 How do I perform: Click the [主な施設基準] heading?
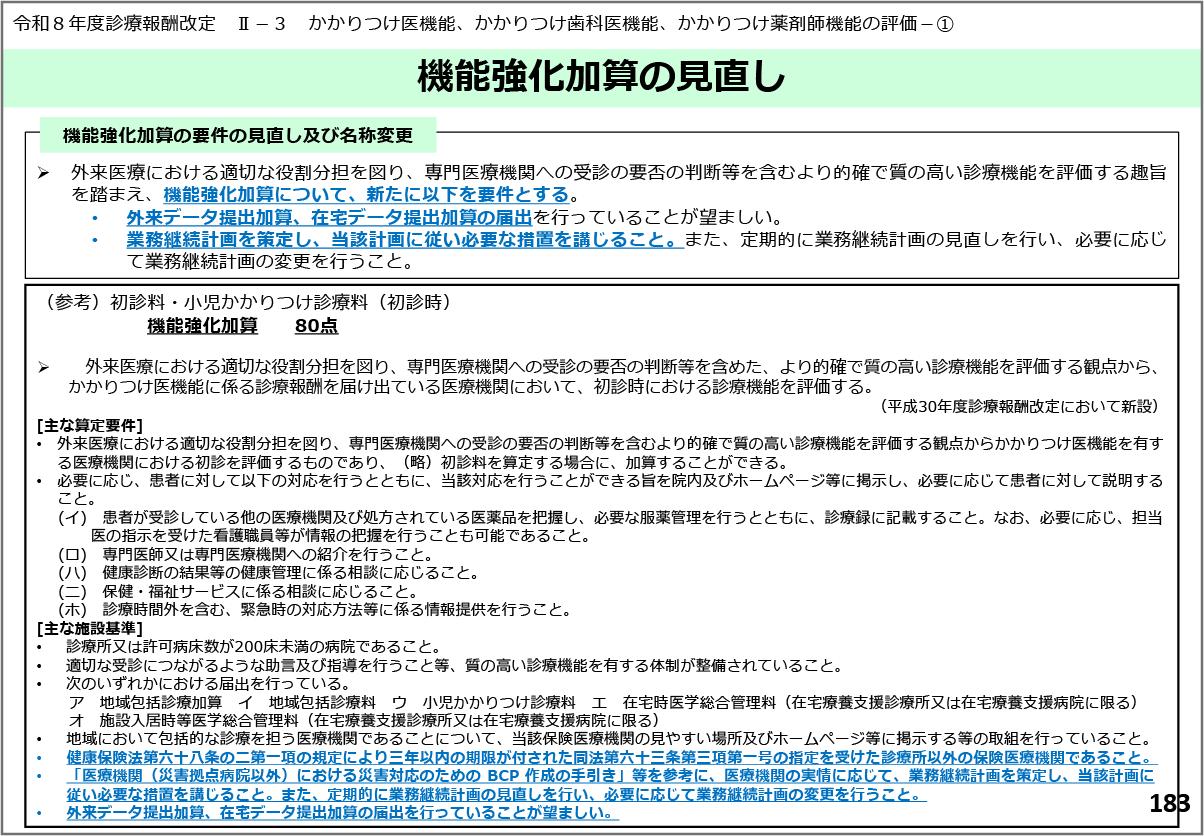pyautogui.click(x=89, y=628)
